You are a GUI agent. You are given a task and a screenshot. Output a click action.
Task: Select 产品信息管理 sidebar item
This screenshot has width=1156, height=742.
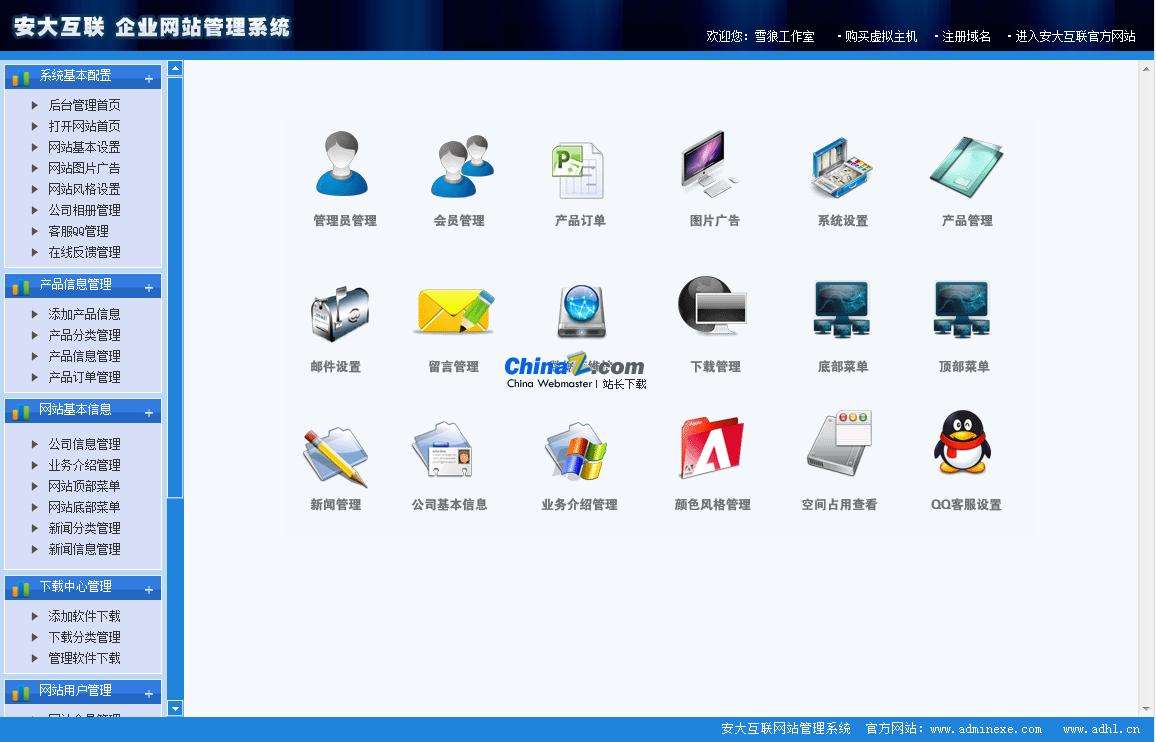pos(84,356)
